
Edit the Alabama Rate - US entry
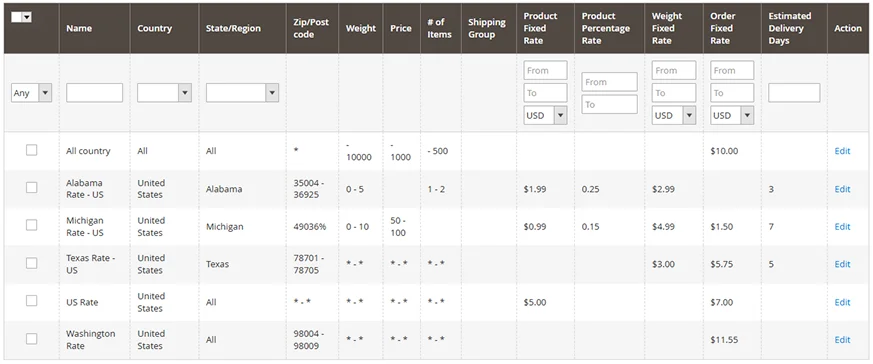coord(842,189)
